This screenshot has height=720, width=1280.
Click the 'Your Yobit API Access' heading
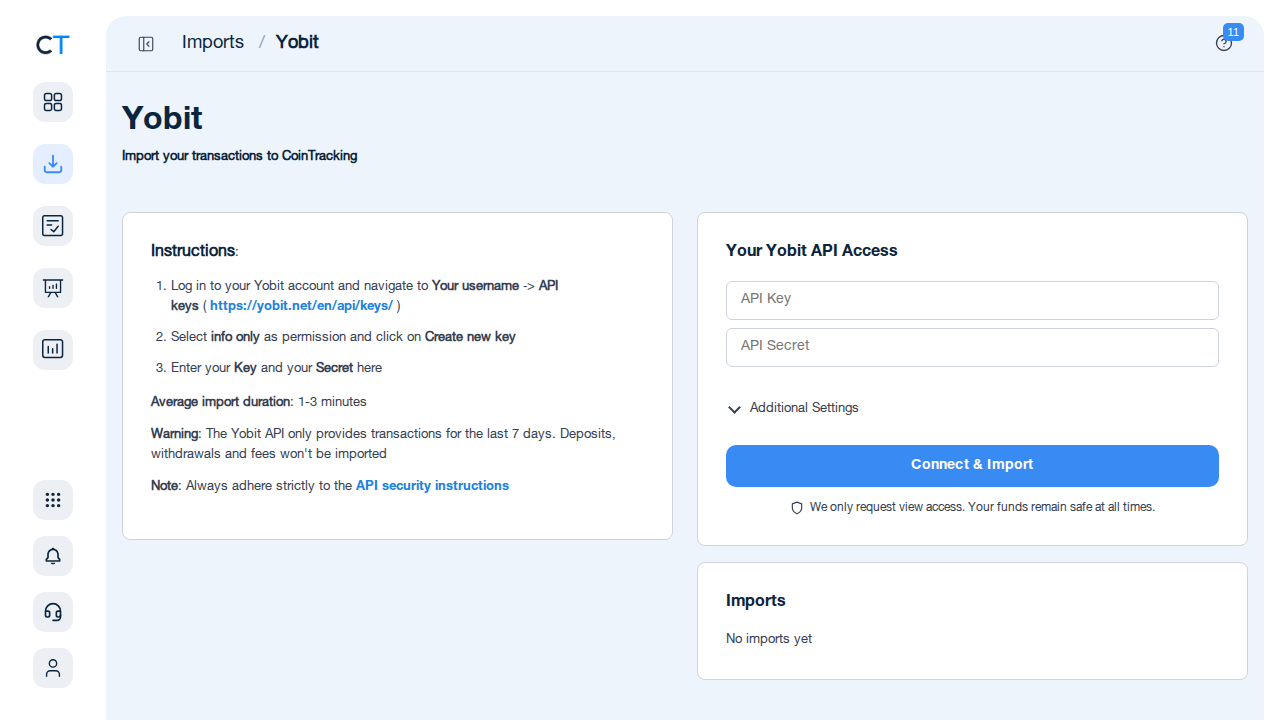[812, 250]
